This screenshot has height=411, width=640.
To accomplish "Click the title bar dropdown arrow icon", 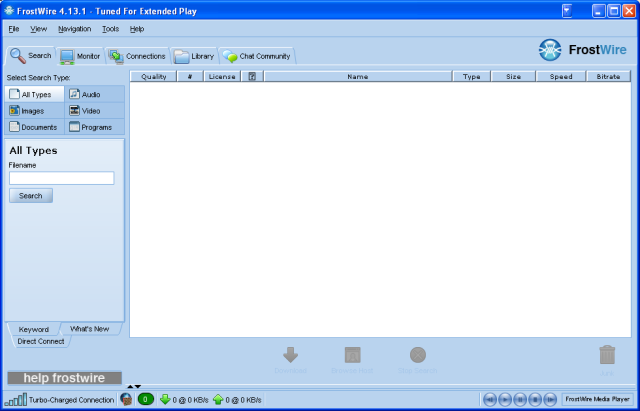I will coord(567,11).
